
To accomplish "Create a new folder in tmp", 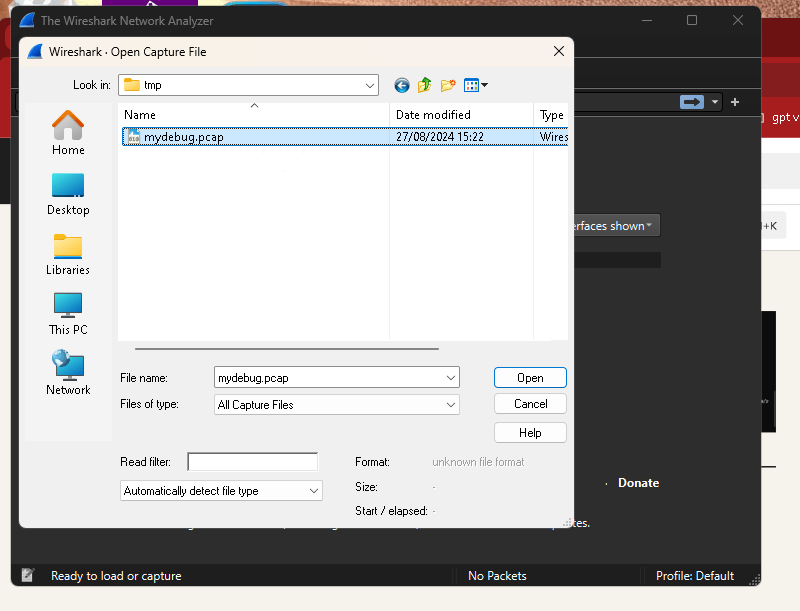I will [448, 85].
